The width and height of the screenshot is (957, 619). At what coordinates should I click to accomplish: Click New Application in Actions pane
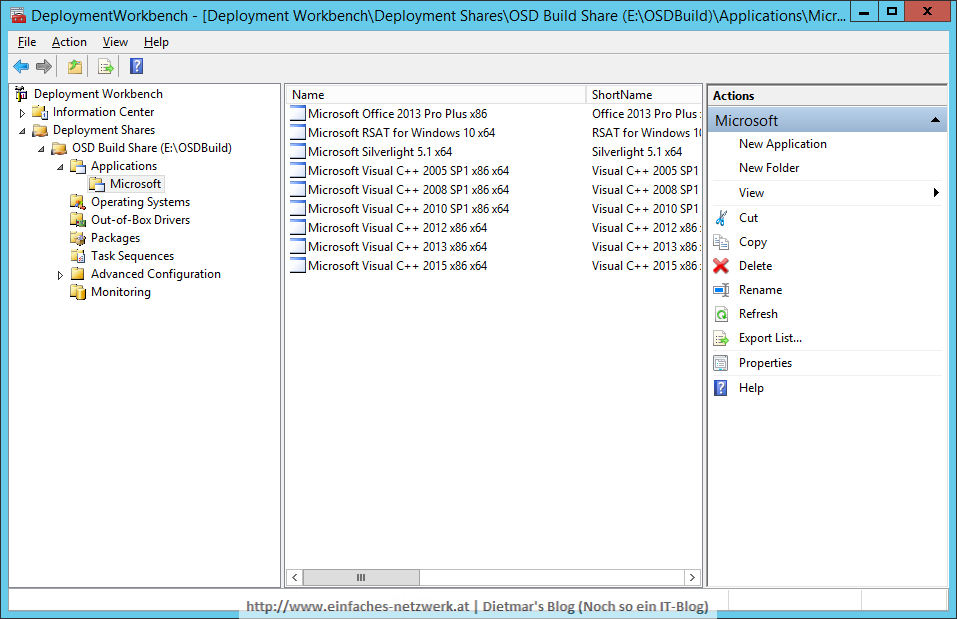(x=782, y=144)
